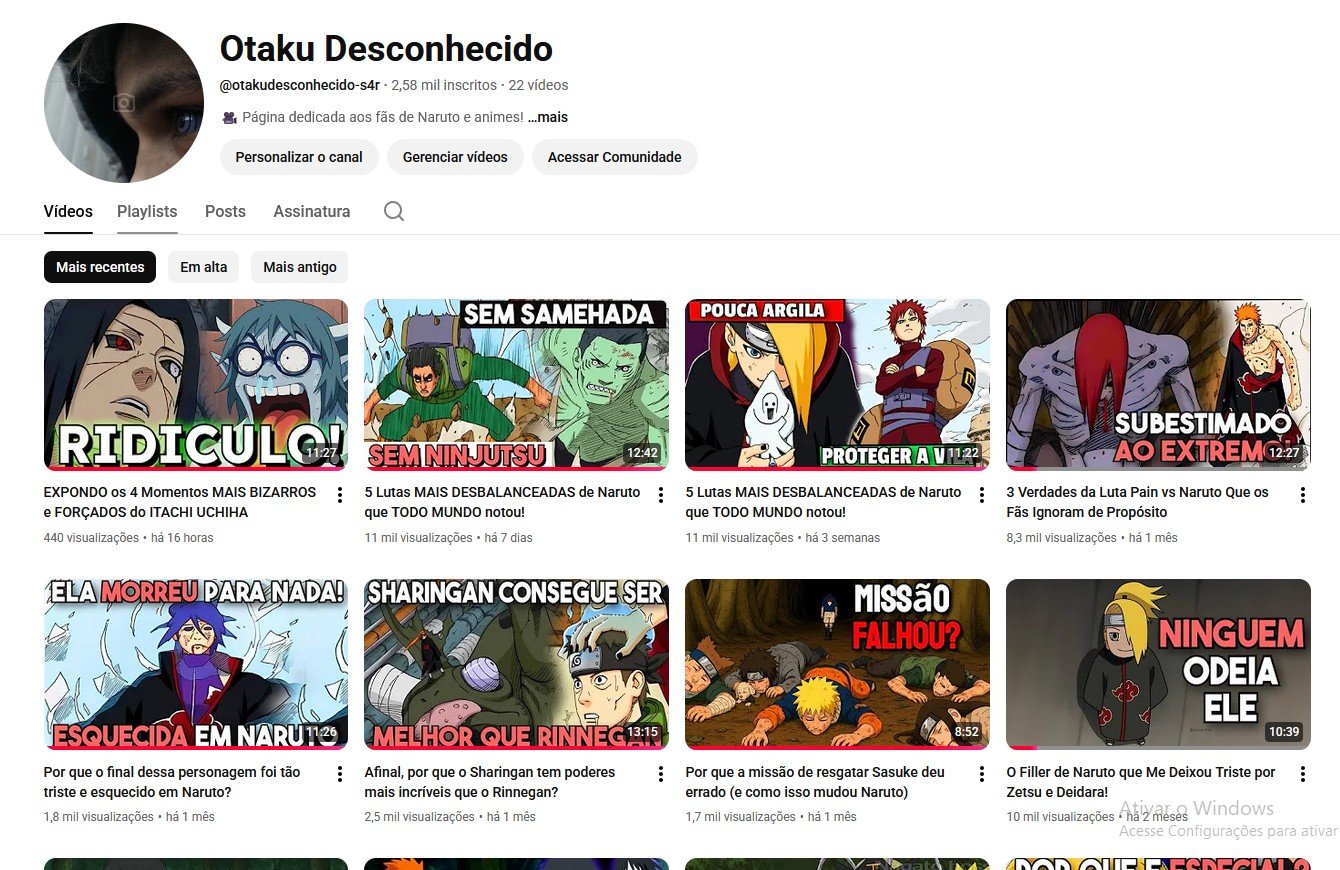The image size is (1340, 870).
Task: Open the 'NINGUEM ODEIA ELE' thumbnail
Action: coord(1158,664)
